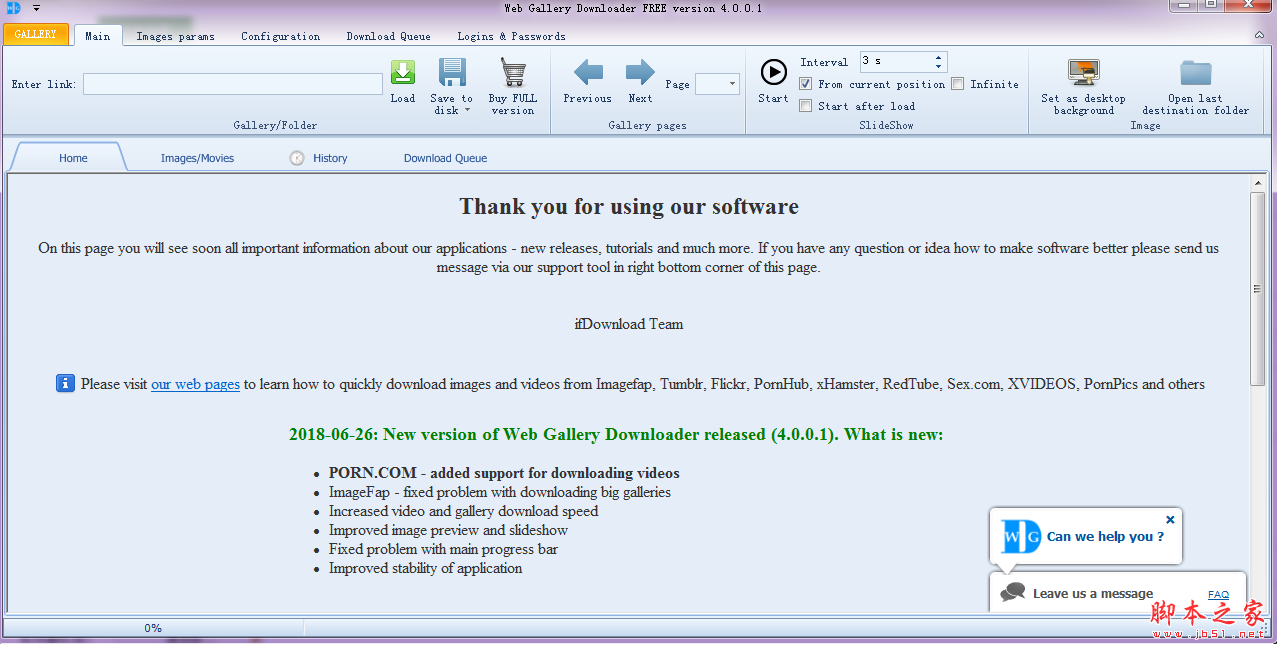Select the Load gallery icon
This screenshot has height=645, width=1277.
403,72
